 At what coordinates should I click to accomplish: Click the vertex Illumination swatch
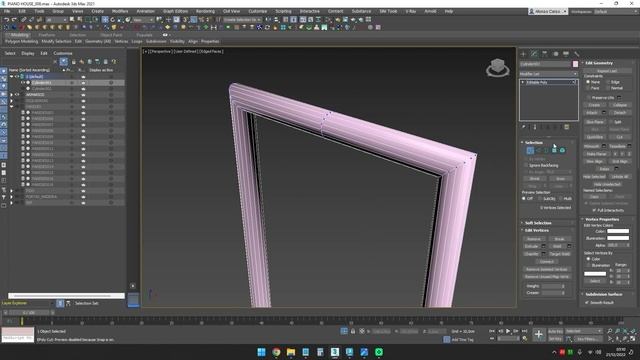618,238
